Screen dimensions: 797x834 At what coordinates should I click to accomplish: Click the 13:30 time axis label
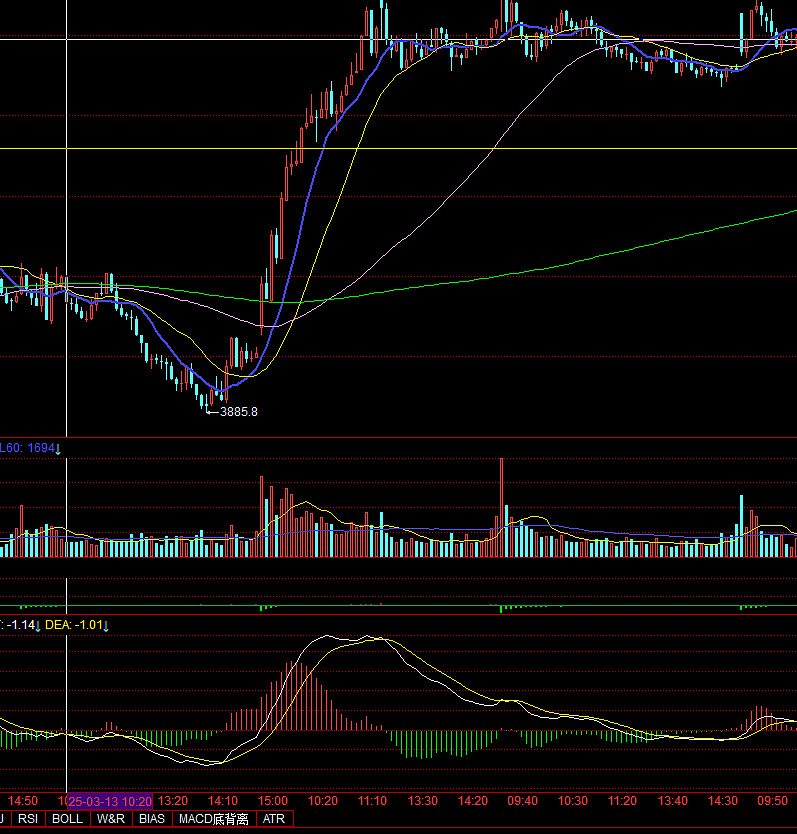pos(422,801)
